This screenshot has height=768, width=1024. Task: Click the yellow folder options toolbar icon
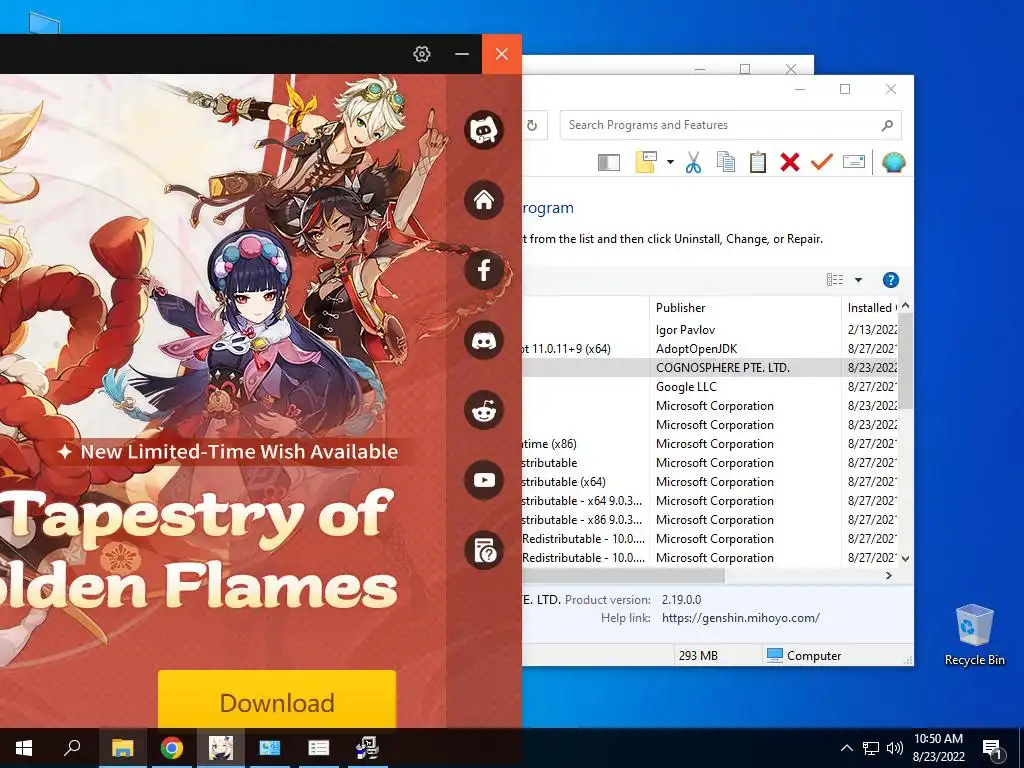pyautogui.click(x=646, y=162)
